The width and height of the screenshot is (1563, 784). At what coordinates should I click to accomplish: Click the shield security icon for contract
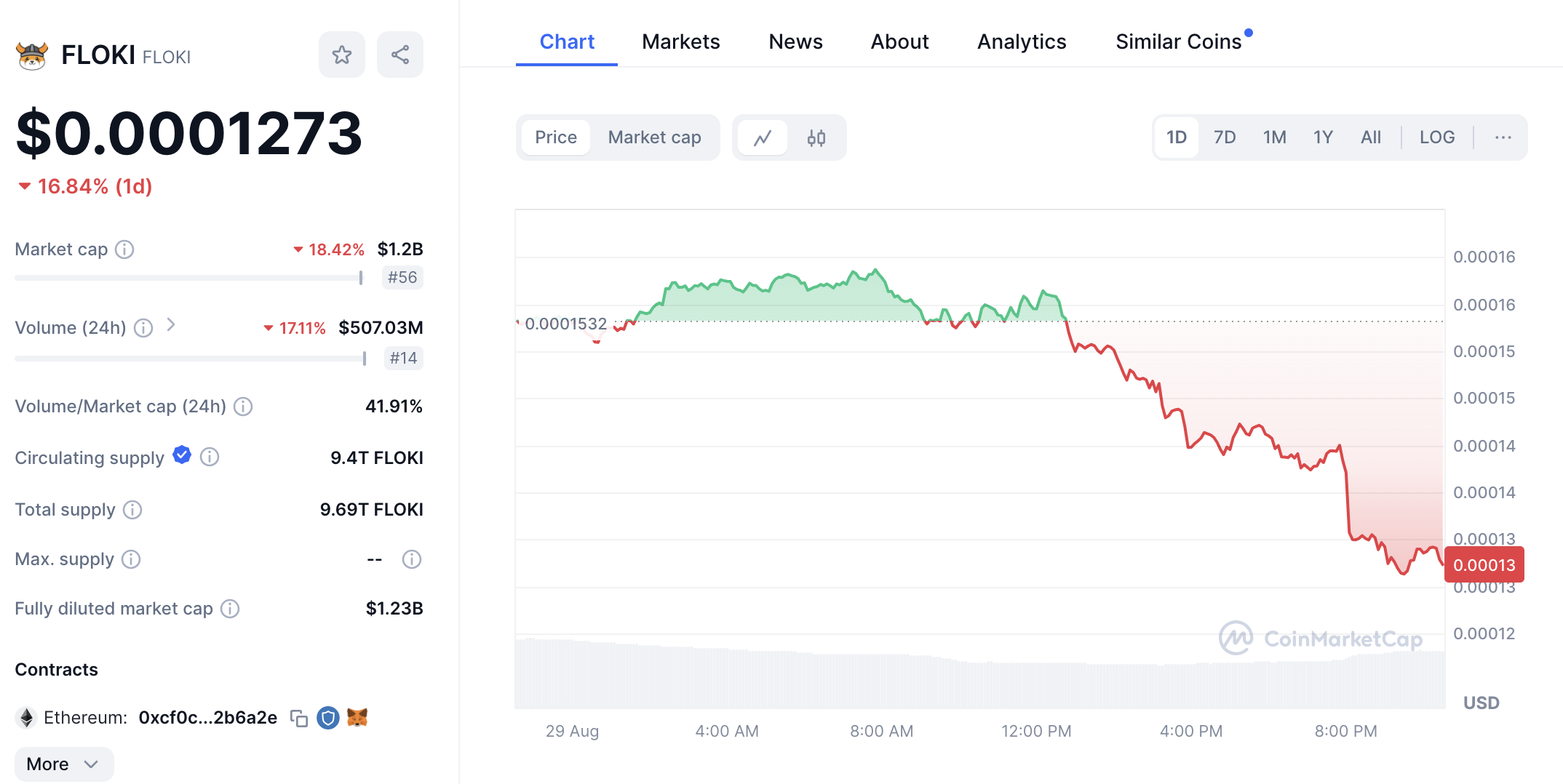pos(328,718)
